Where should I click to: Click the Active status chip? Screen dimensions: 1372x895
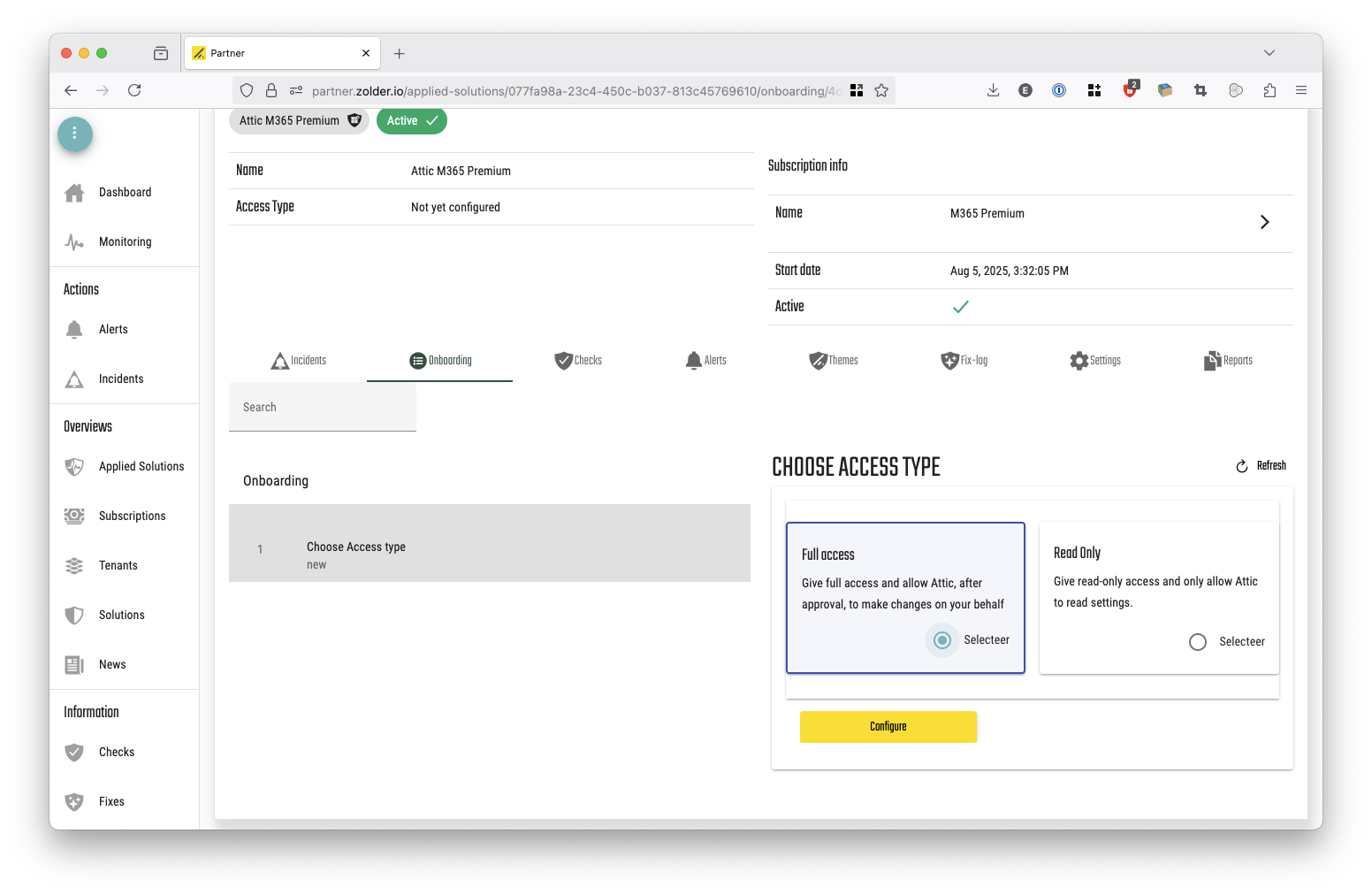pos(411,121)
